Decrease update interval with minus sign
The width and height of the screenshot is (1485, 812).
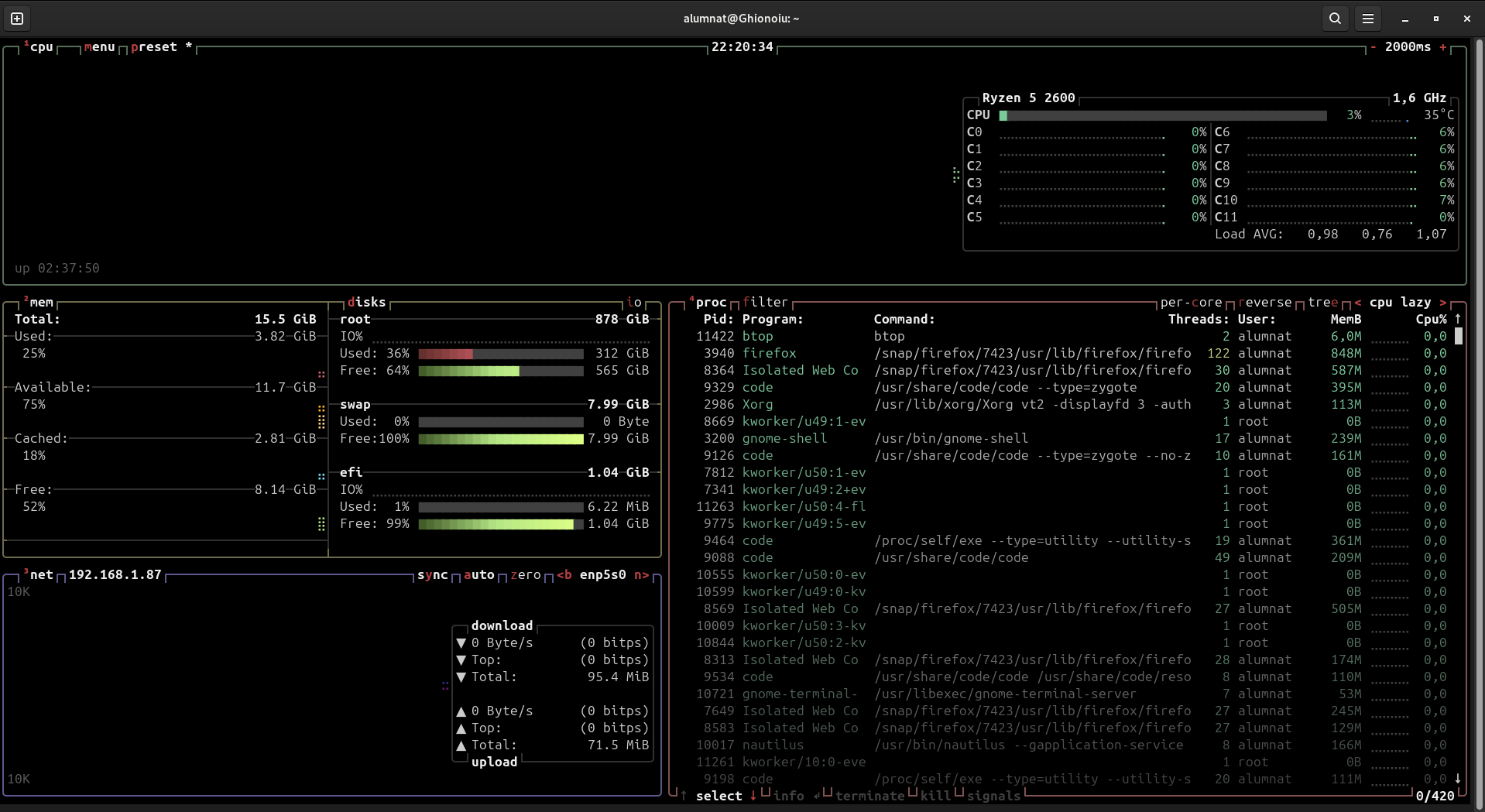1374,47
